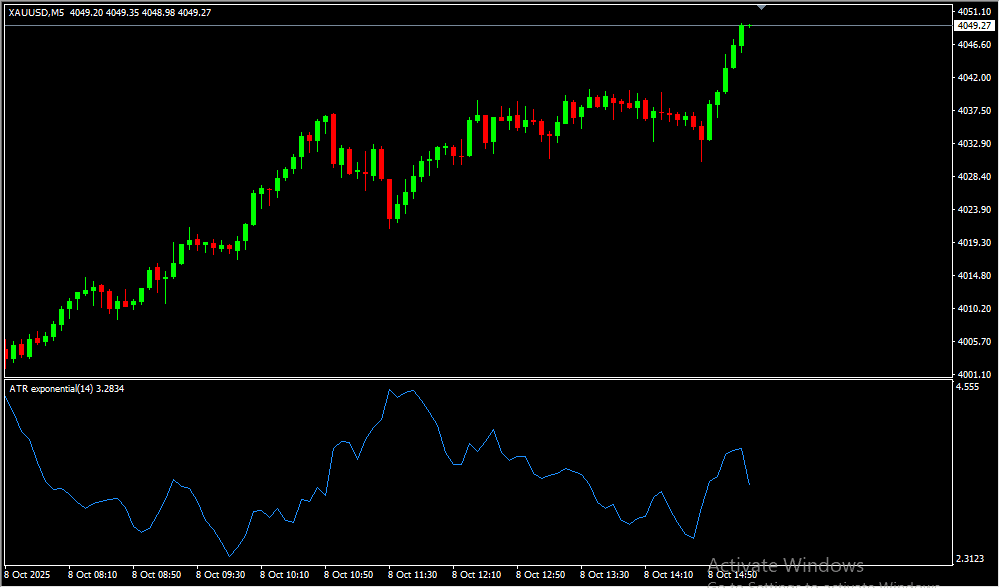Screen dimensions: 1000x588
Task: Click the 4014.80 level on price axis
Action: click(973, 276)
